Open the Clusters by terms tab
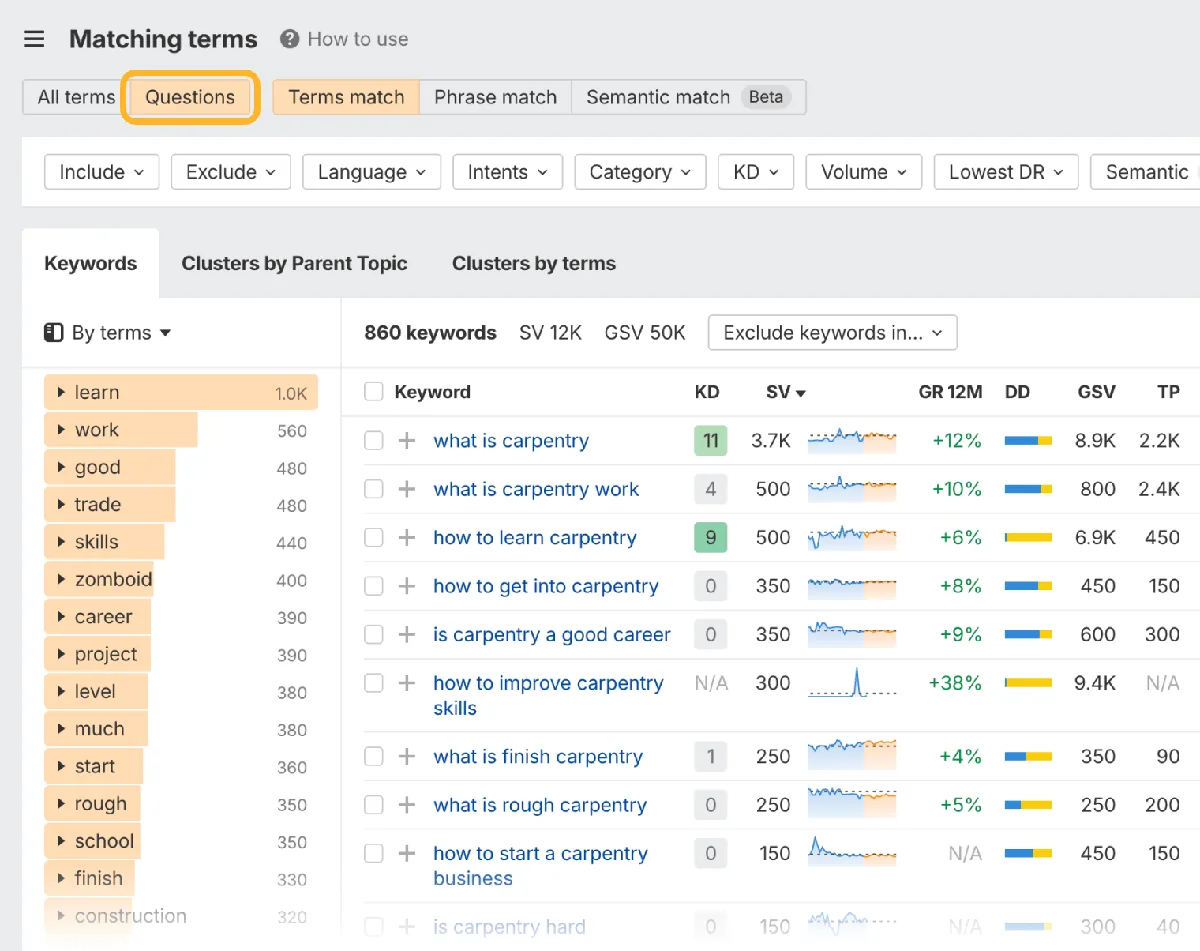This screenshot has height=951, width=1200. click(x=534, y=263)
